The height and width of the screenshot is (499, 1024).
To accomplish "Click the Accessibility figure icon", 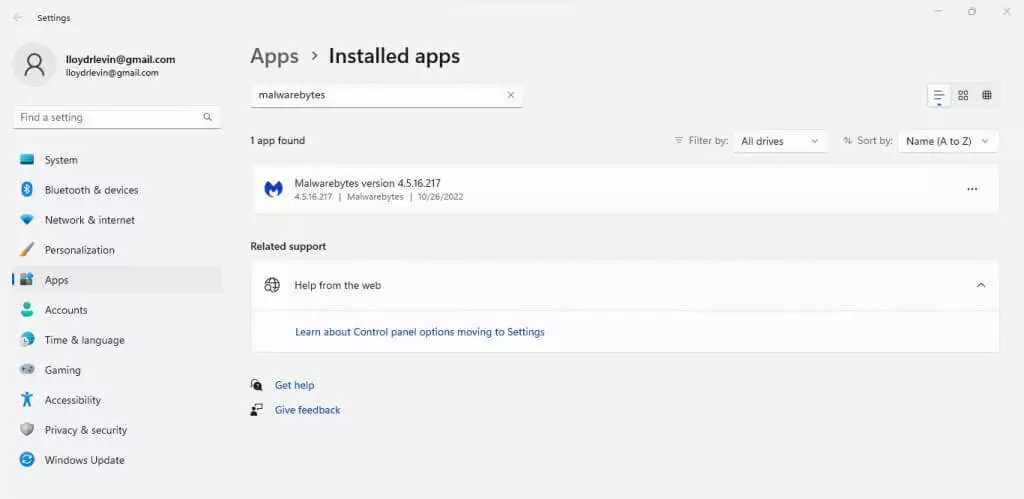I will pyautogui.click(x=27, y=400).
